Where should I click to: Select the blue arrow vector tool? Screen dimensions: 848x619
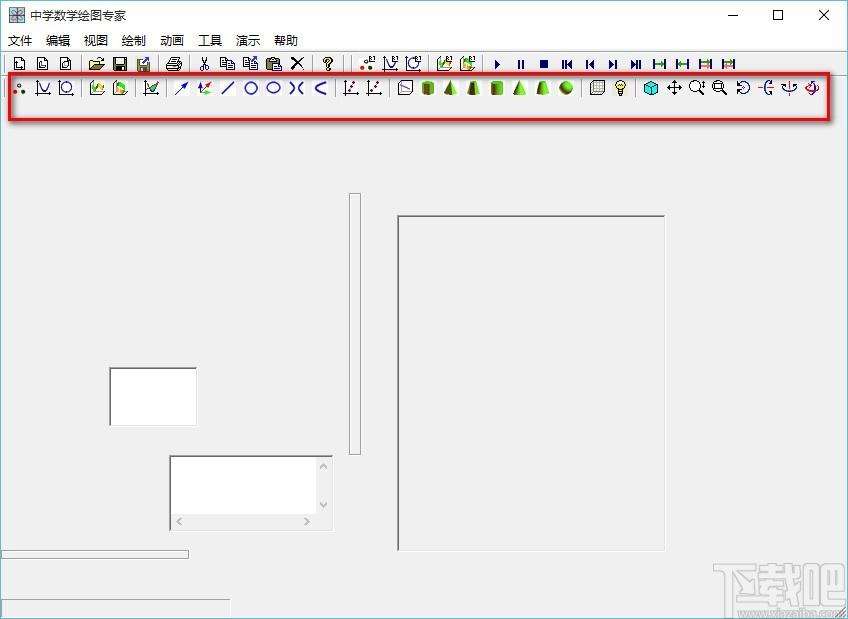pos(182,88)
